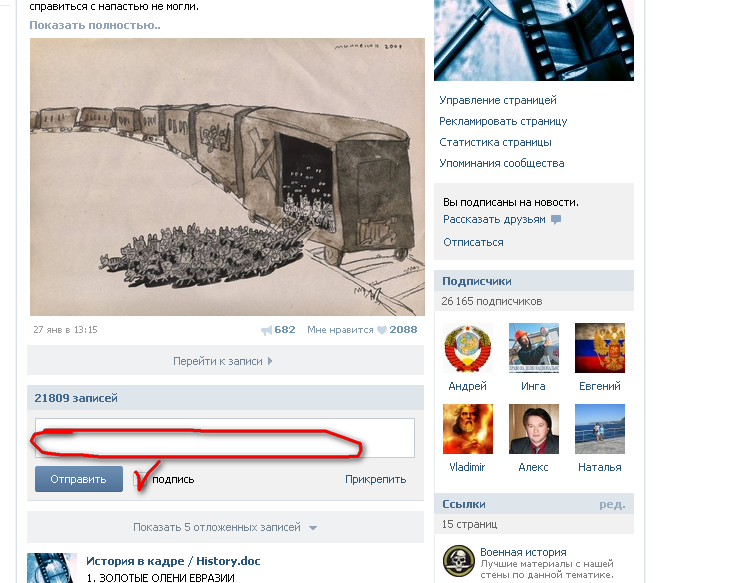
Task: Open the Военная история link
Action: (523, 552)
